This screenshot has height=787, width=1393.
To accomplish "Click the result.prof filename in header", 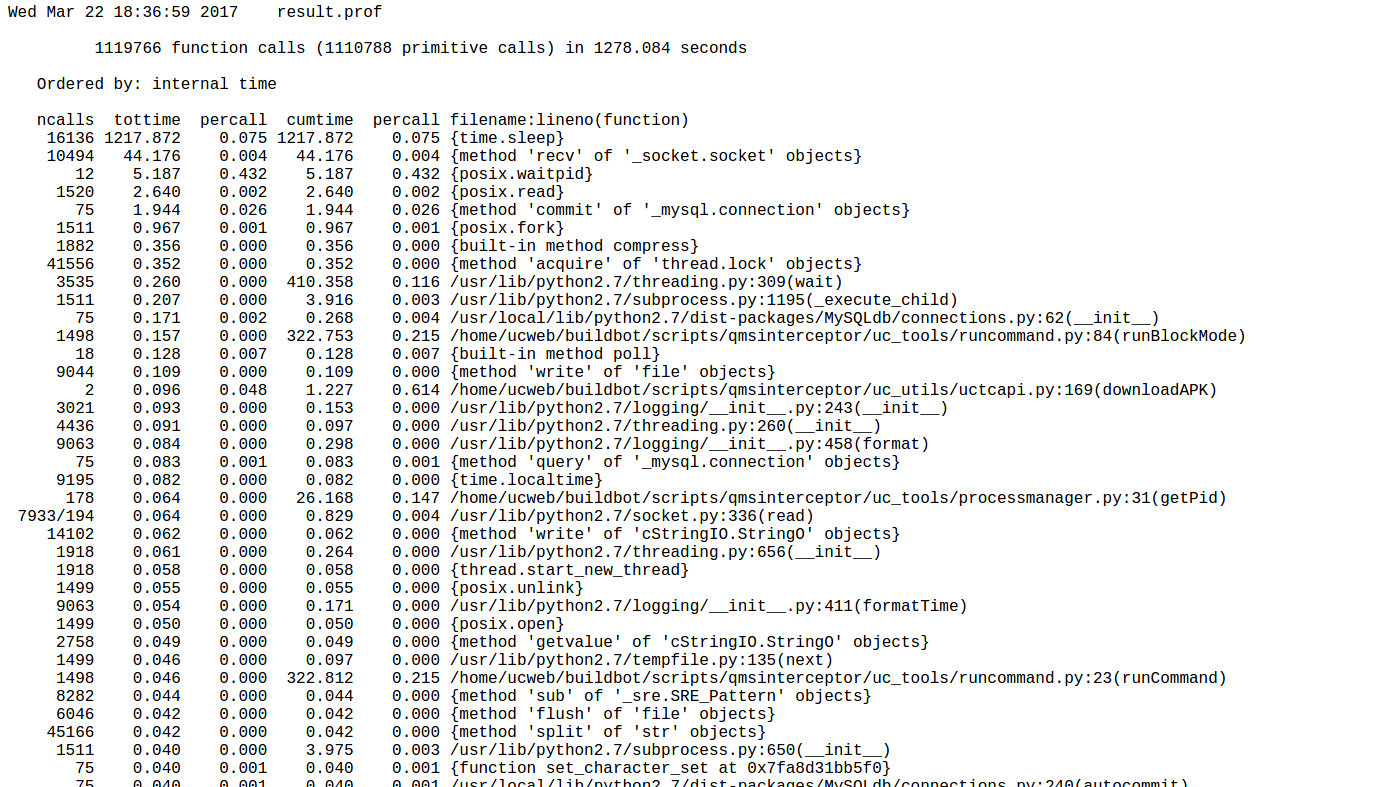I will pyautogui.click(x=329, y=12).
